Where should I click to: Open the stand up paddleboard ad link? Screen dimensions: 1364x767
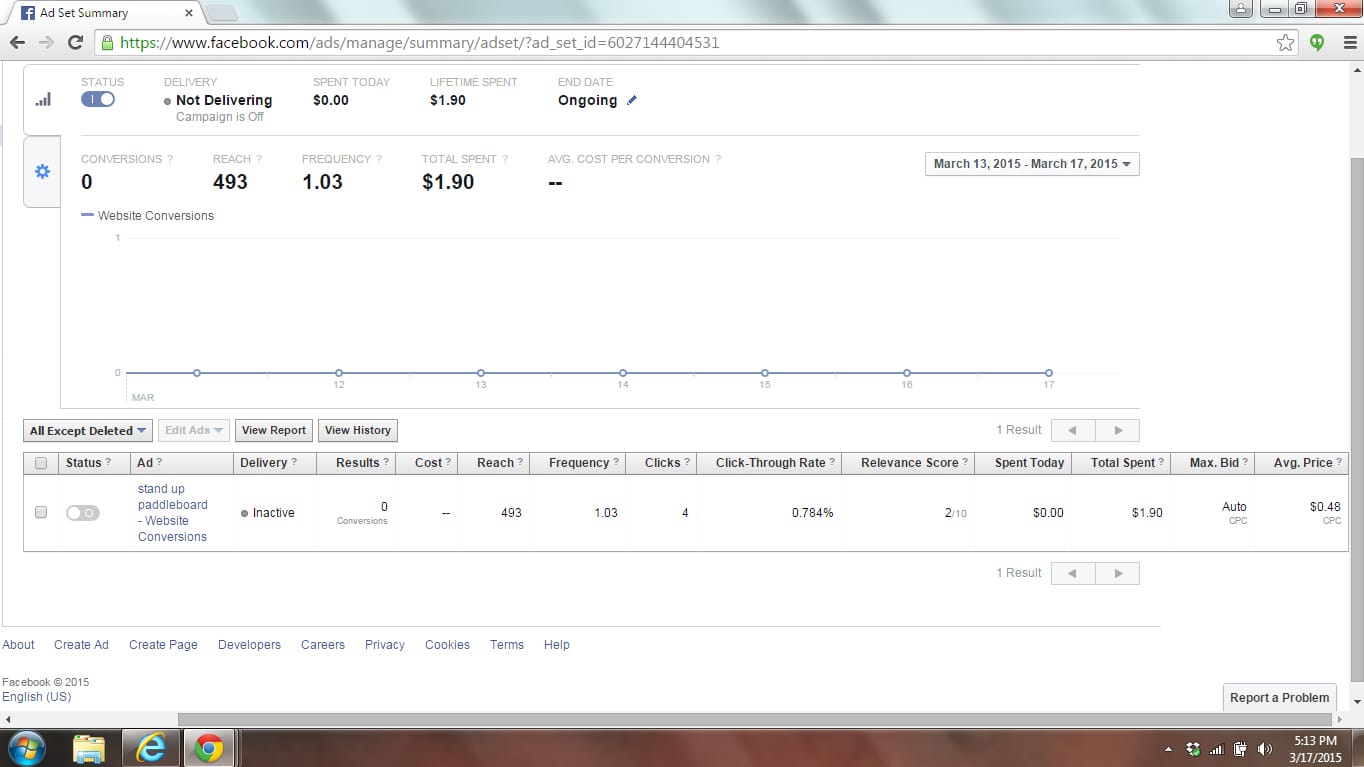(x=172, y=513)
